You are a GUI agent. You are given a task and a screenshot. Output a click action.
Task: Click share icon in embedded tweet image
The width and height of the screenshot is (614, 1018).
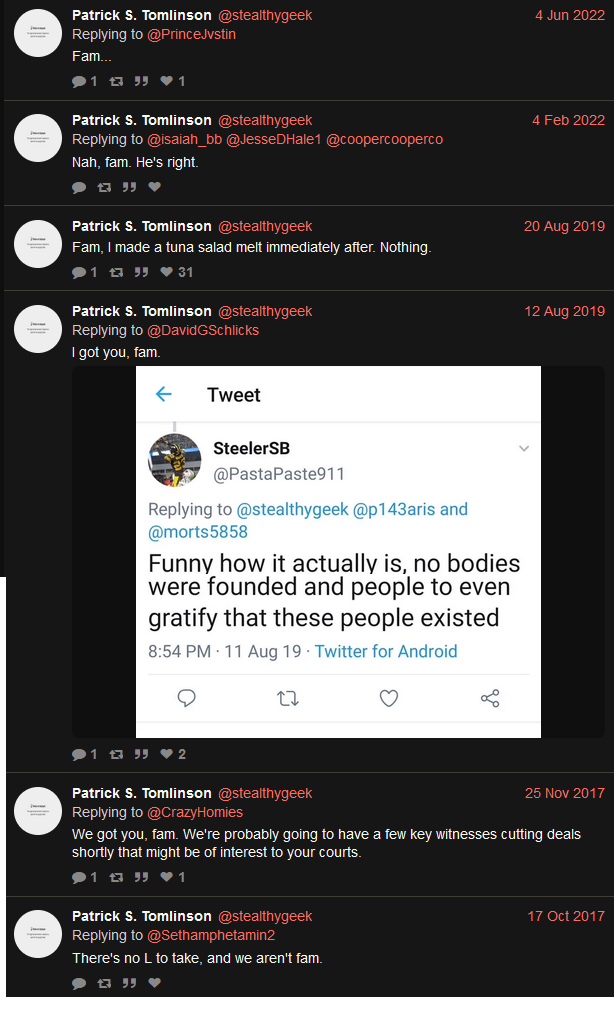490,698
